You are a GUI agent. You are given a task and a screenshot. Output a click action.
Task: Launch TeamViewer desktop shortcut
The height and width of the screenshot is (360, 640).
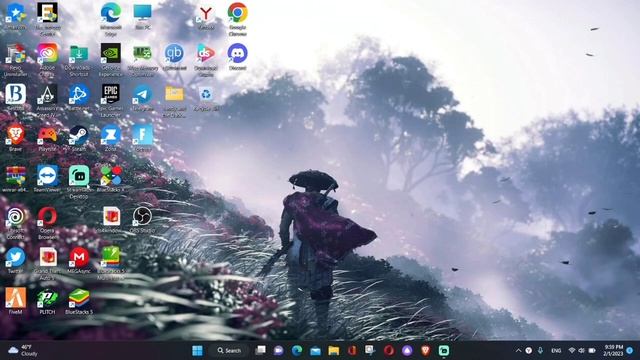[x=47, y=176]
